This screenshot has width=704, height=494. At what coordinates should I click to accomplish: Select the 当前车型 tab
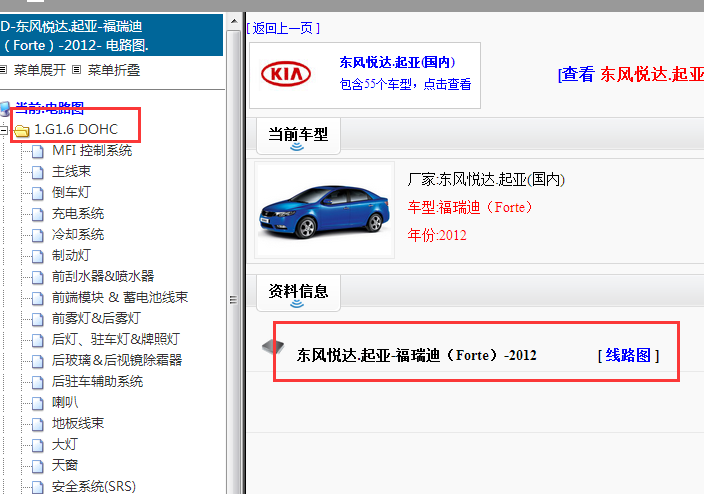pyautogui.click(x=298, y=136)
